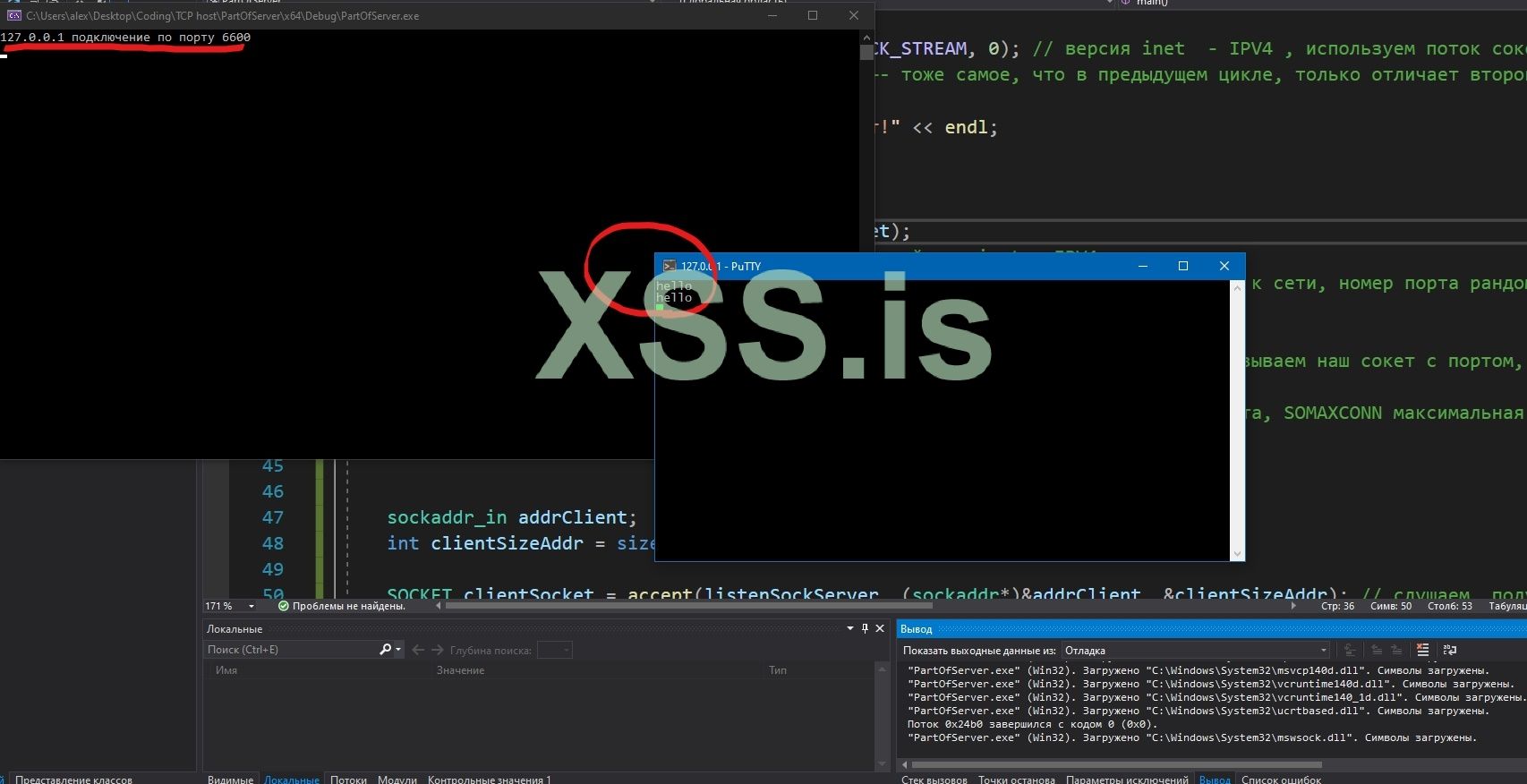Close the PuTTY window

pyautogui.click(x=1224, y=266)
